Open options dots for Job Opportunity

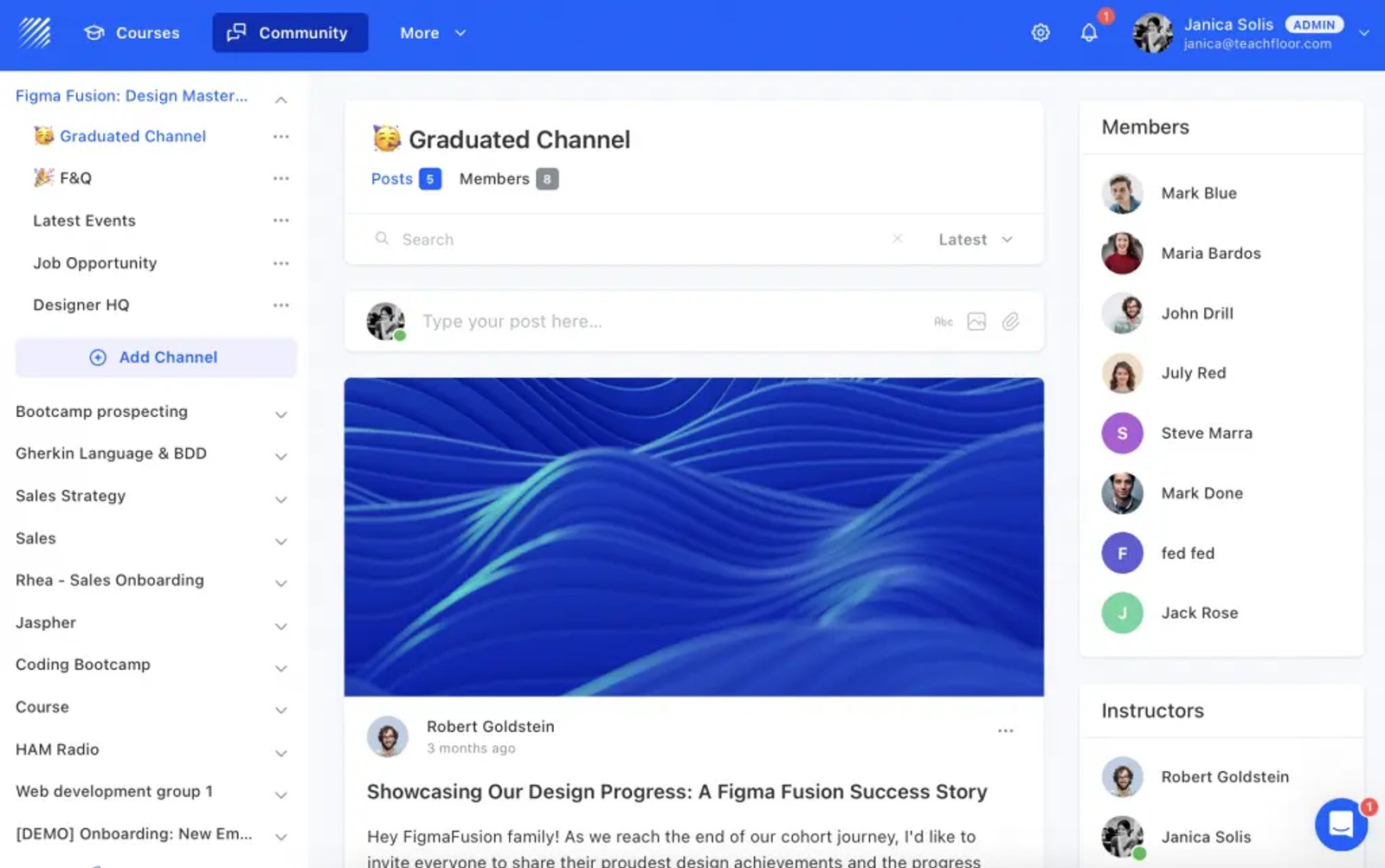(x=280, y=263)
